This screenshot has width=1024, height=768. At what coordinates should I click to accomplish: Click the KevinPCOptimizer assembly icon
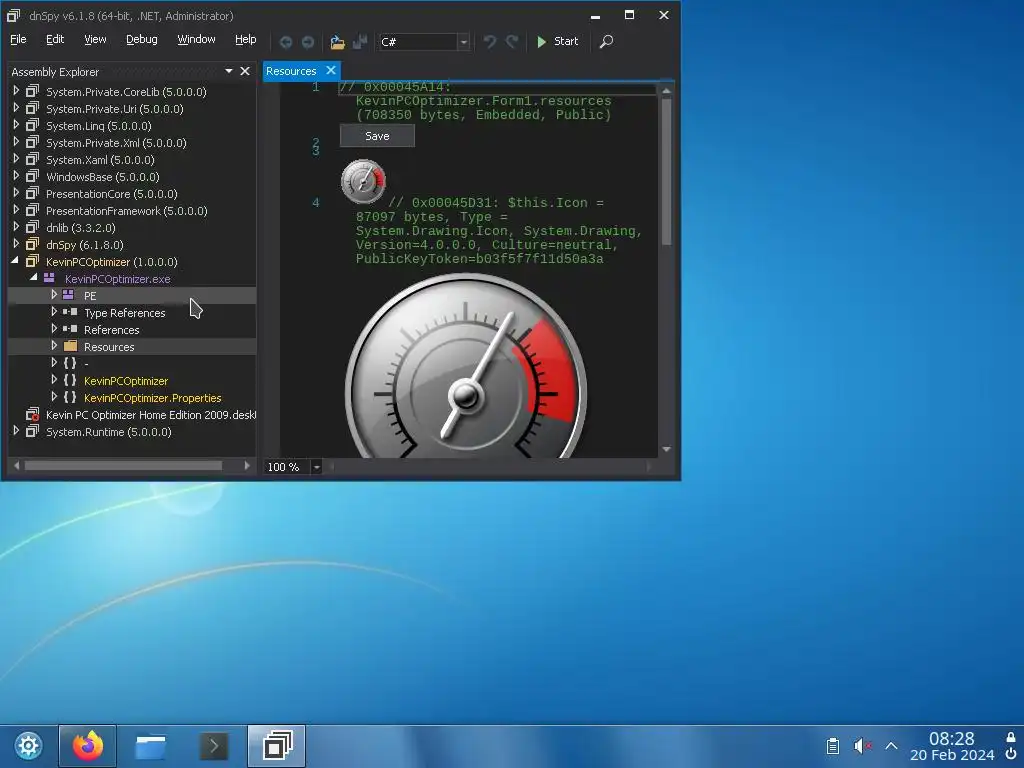[x=32, y=261]
